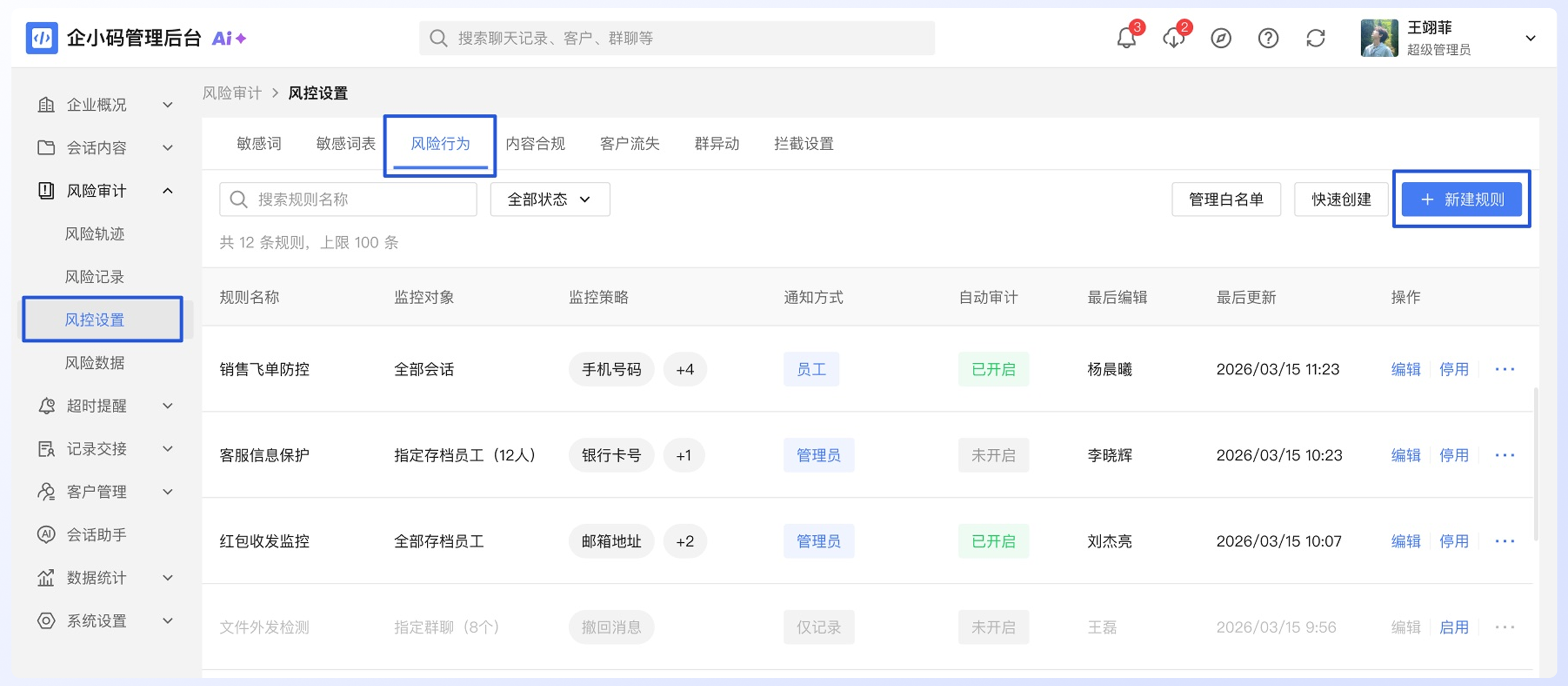1568x686 pixels.
Task: Click the 风险审计 breadcrumb link
Action: [x=232, y=93]
